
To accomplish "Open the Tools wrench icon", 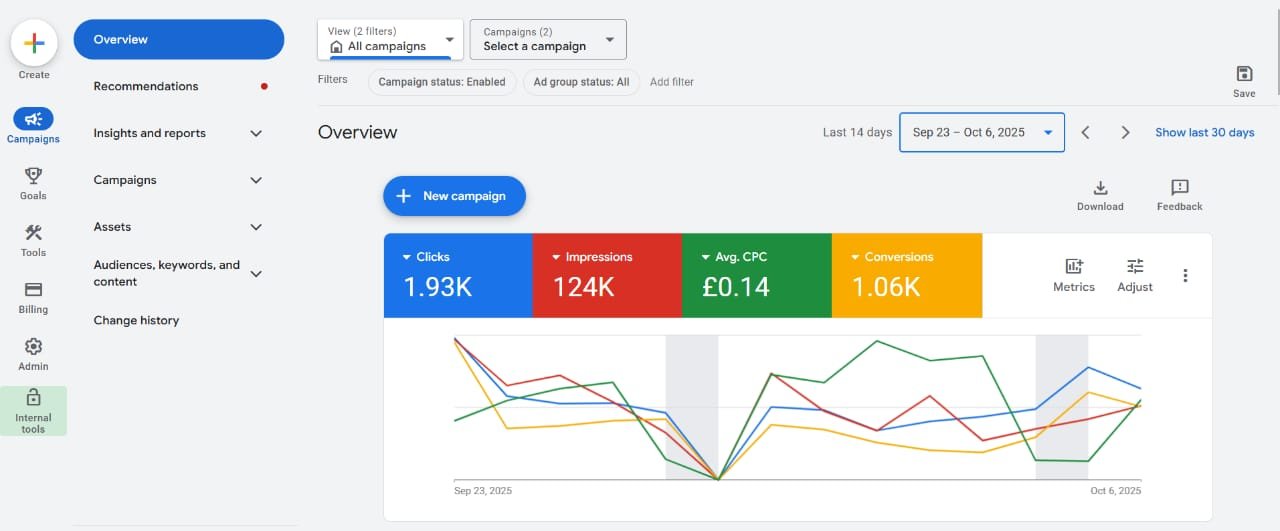I will pos(33,233).
